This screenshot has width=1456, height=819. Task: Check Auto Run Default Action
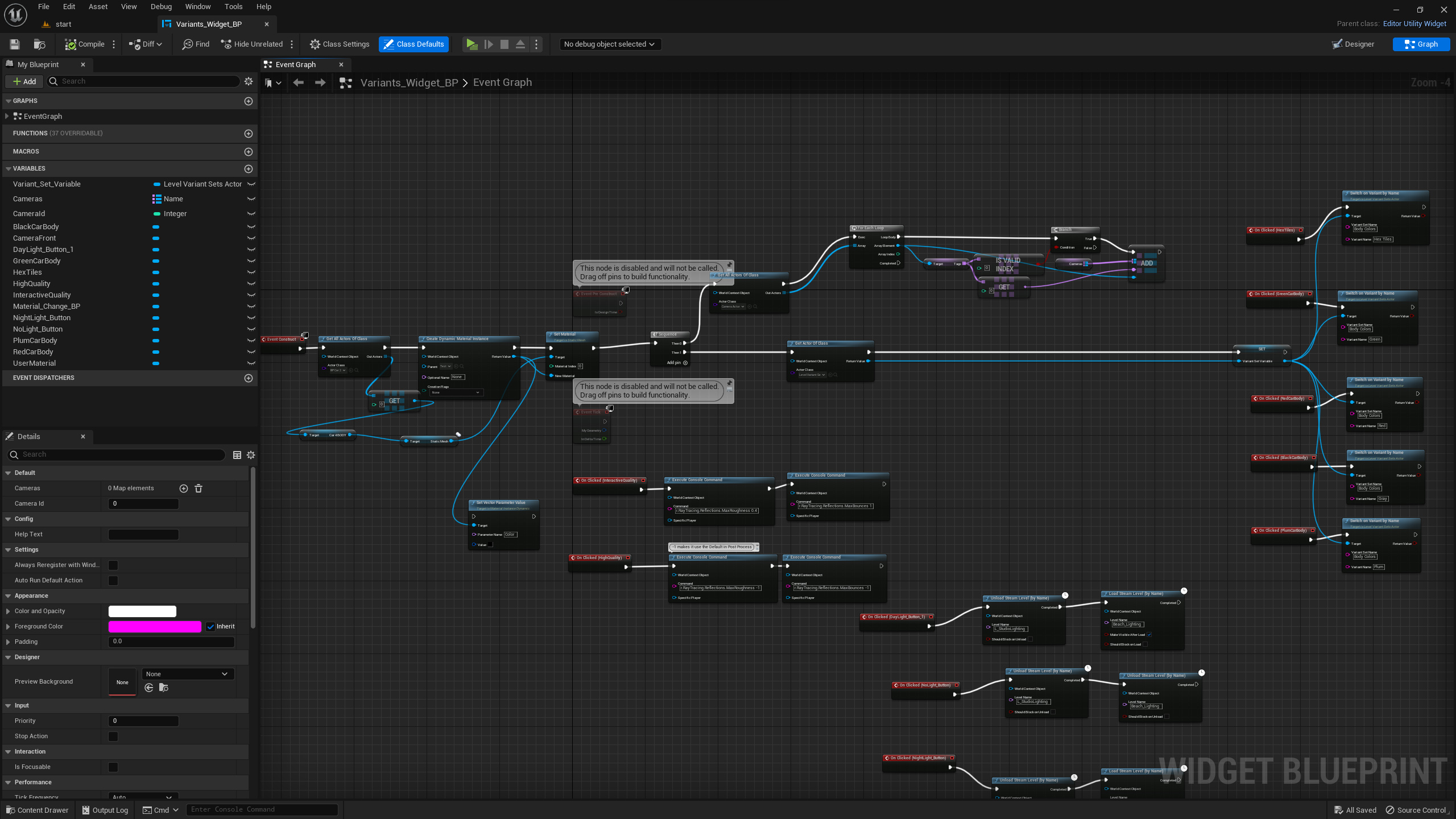pos(113,580)
